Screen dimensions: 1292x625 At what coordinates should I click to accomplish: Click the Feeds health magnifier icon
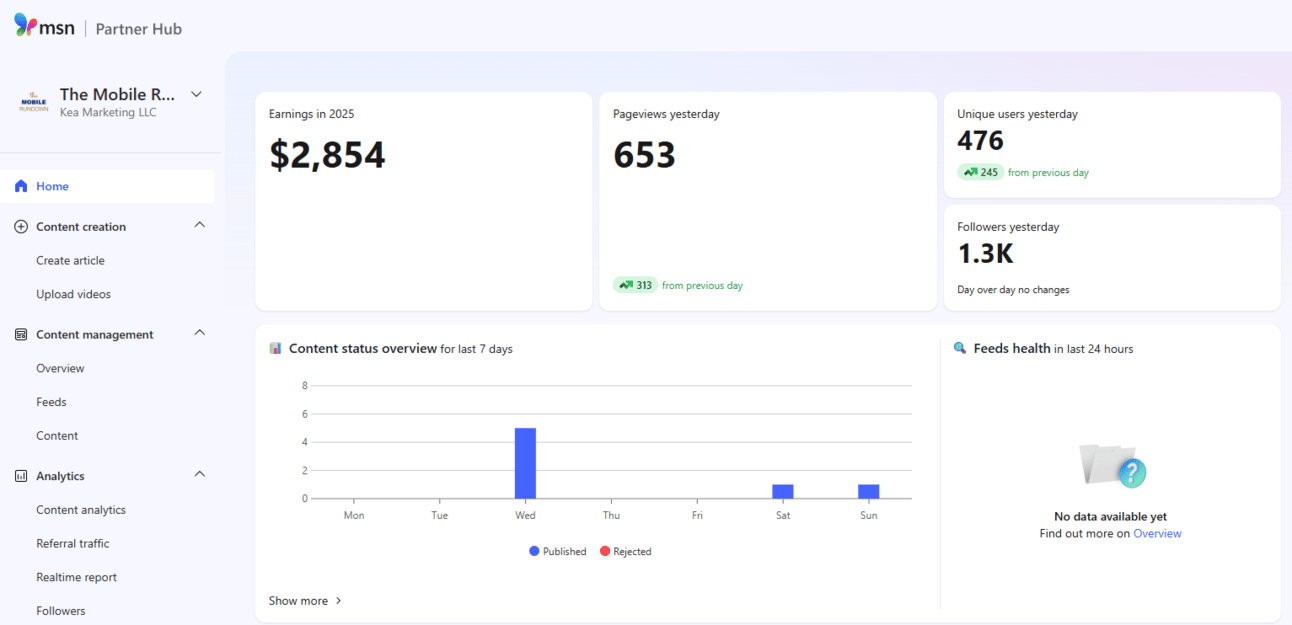coord(960,349)
